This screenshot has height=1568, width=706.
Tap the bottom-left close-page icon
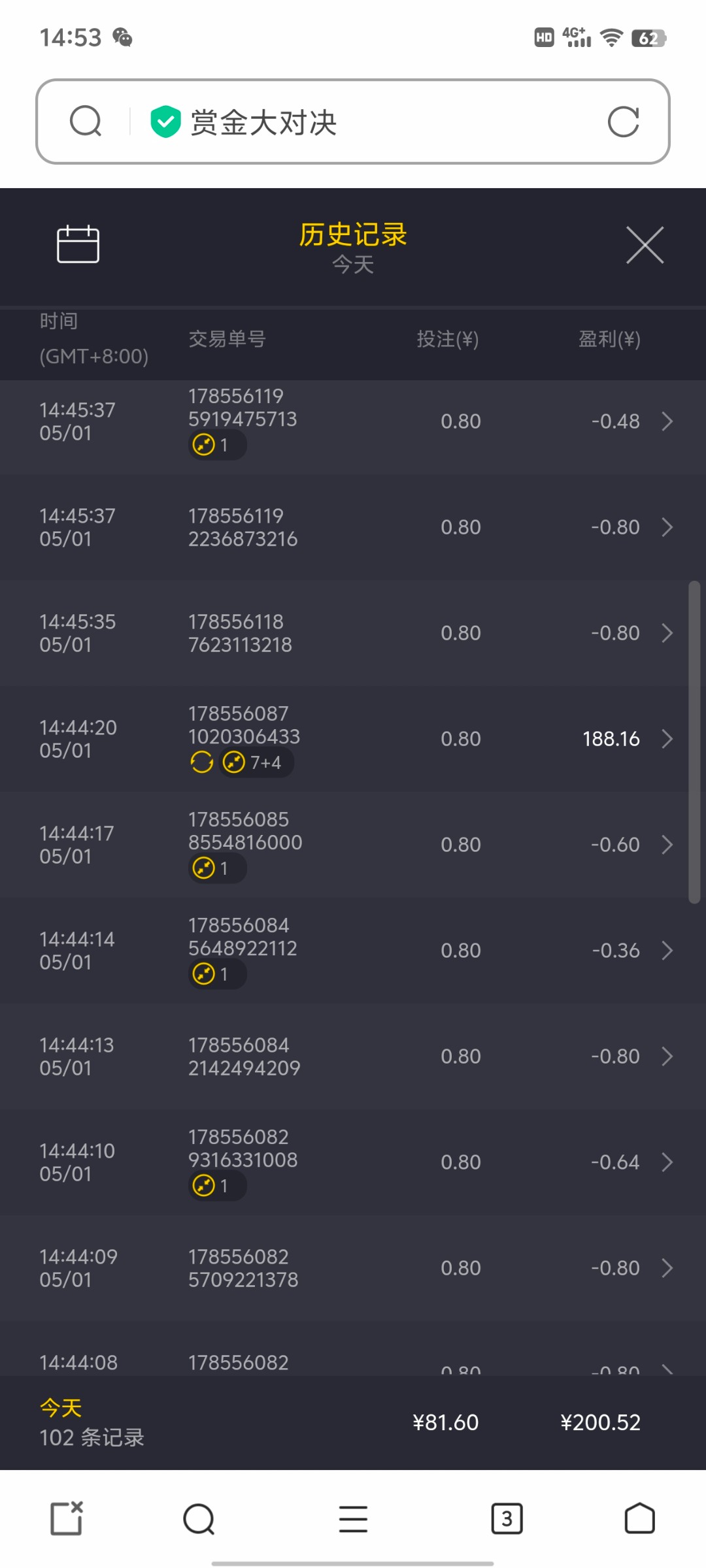[x=67, y=1518]
